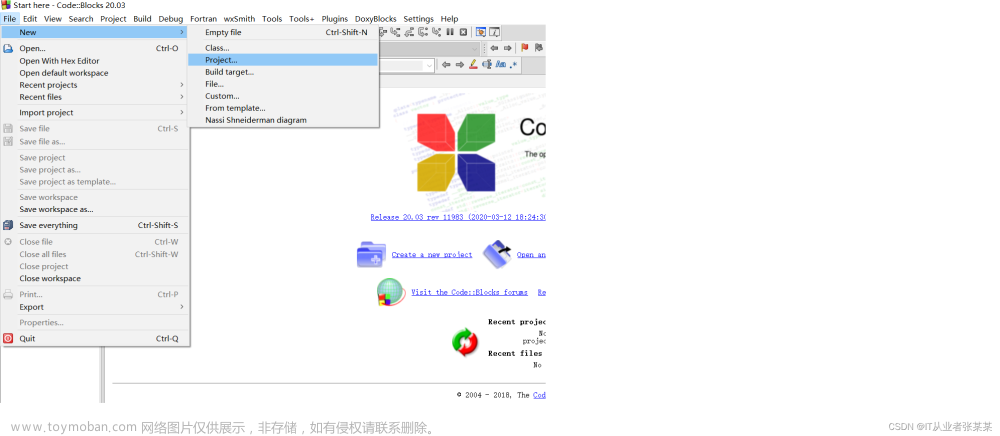Open the debugger Various info icon
Viewport: 1000px width, 436px height.
click(494, 32)
